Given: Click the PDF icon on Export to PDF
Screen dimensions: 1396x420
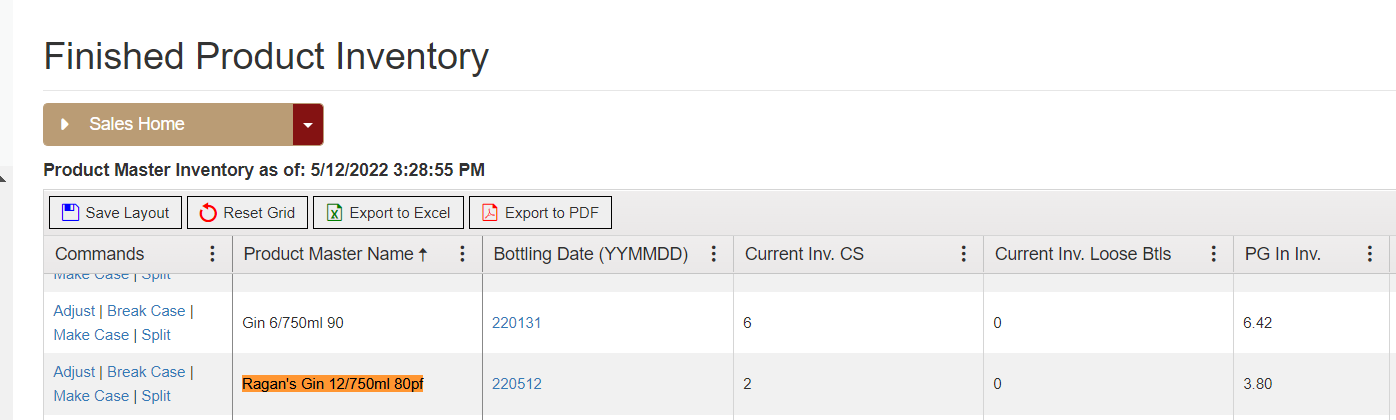Looking at the screenshot, I should coord(490,212).
